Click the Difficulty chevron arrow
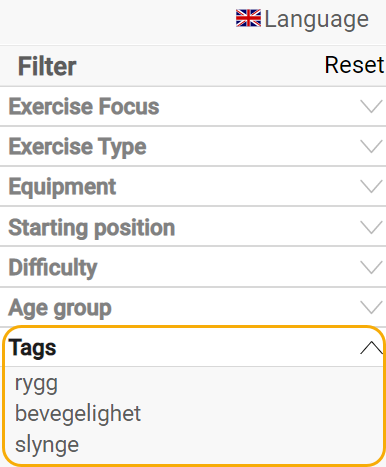 371,267
